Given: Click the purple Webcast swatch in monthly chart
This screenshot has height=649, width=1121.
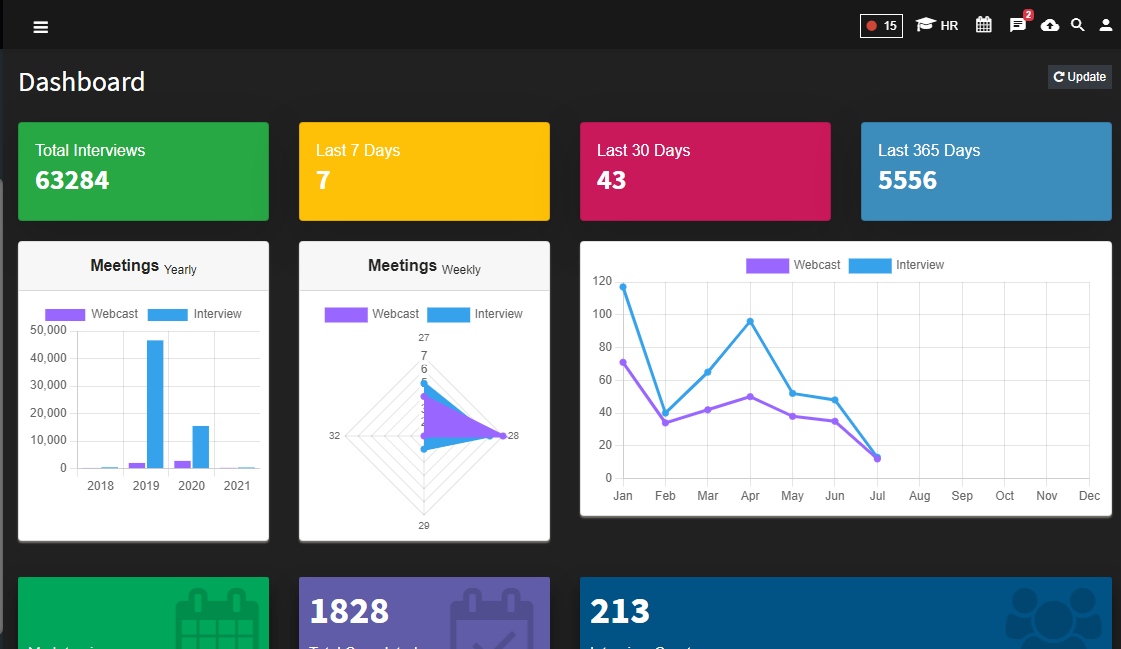Looking at the screenshot, I should pos(767,265).
